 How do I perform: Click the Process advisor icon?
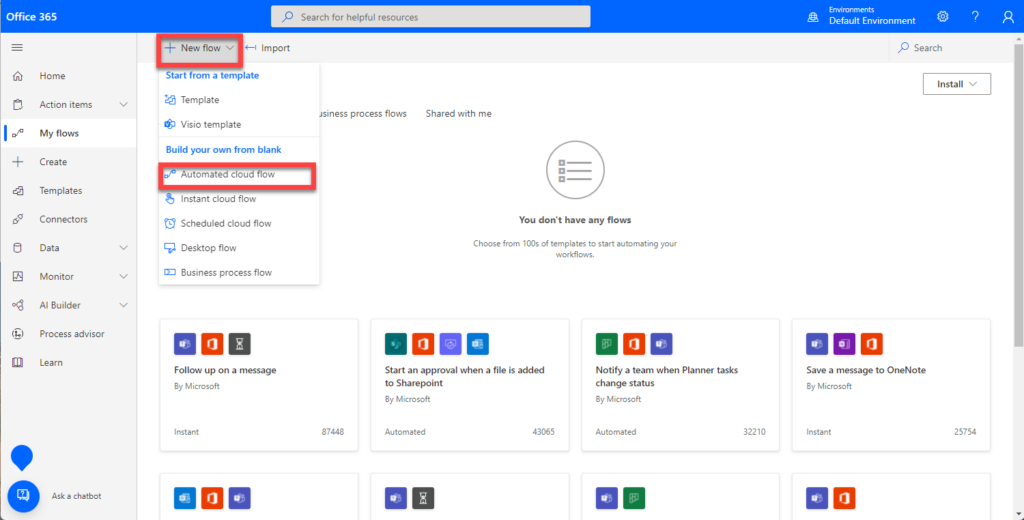[18, 334]
